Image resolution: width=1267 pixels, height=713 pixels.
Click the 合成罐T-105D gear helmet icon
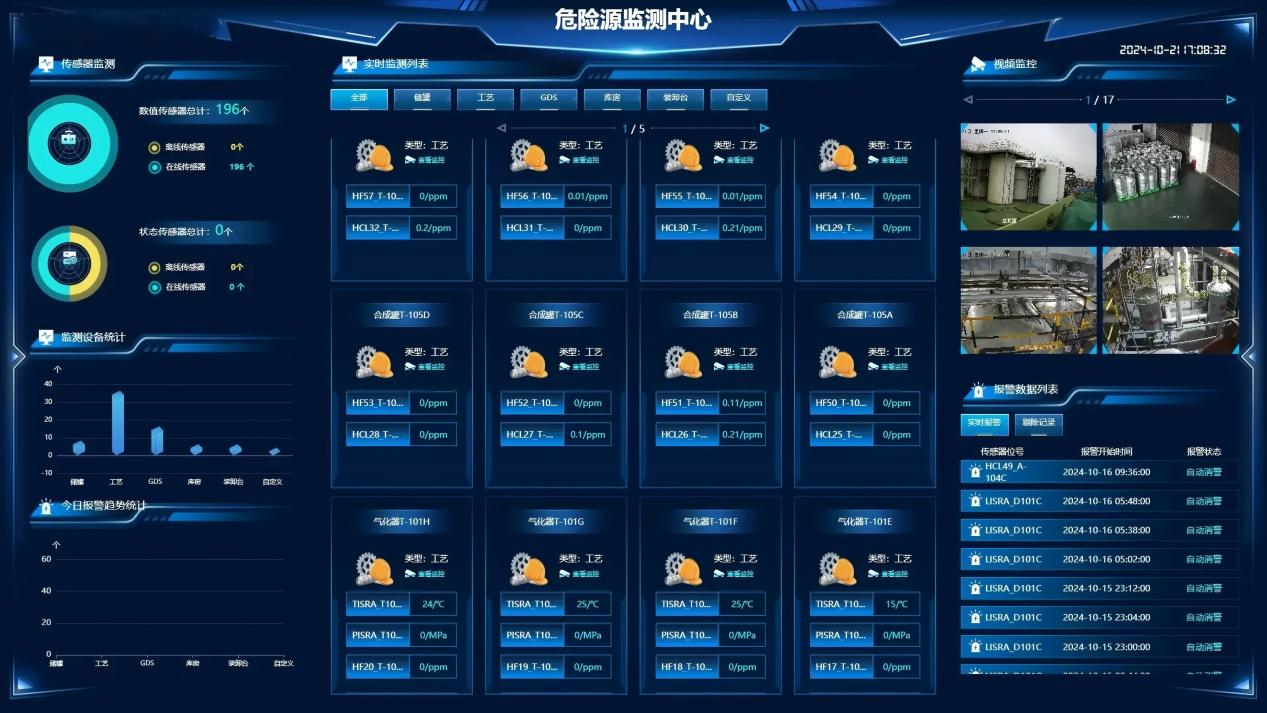375,360
